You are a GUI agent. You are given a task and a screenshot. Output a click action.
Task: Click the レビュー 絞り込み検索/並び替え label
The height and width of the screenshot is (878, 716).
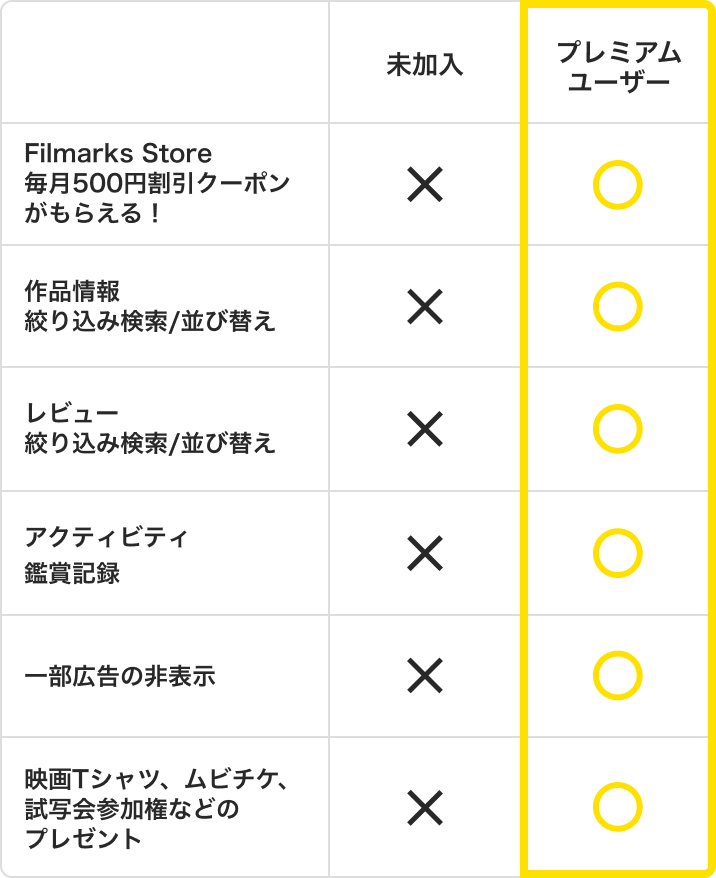point(149,429)
